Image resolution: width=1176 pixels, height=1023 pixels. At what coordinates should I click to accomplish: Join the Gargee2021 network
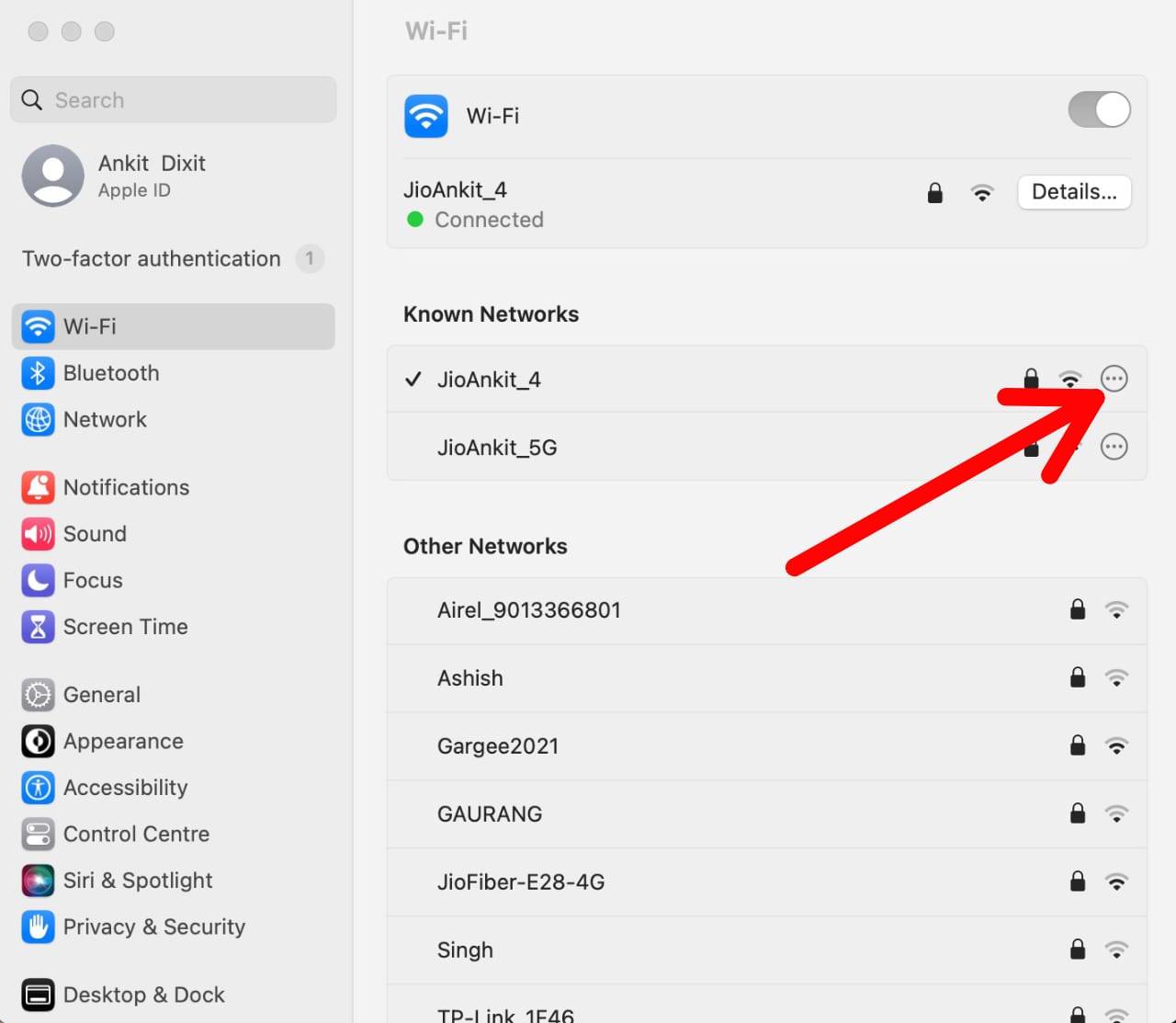tap(498, 746)
